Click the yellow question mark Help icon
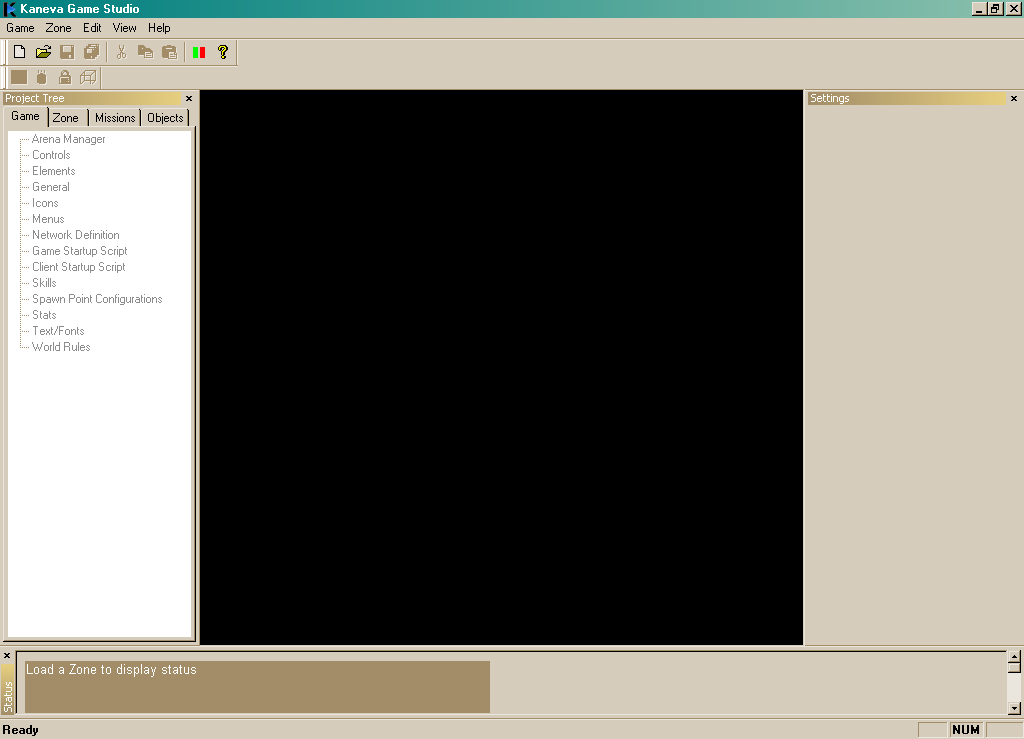This screenshot has height=739, width=1024. click(x=223, y=52)
